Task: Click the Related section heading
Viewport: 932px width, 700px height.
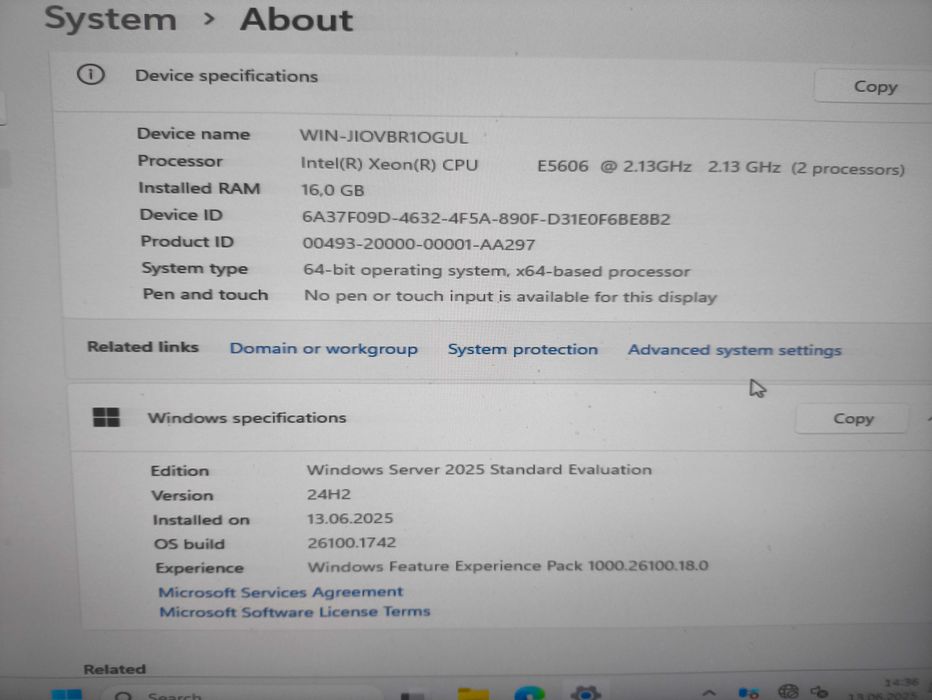Action: (115, 669)
